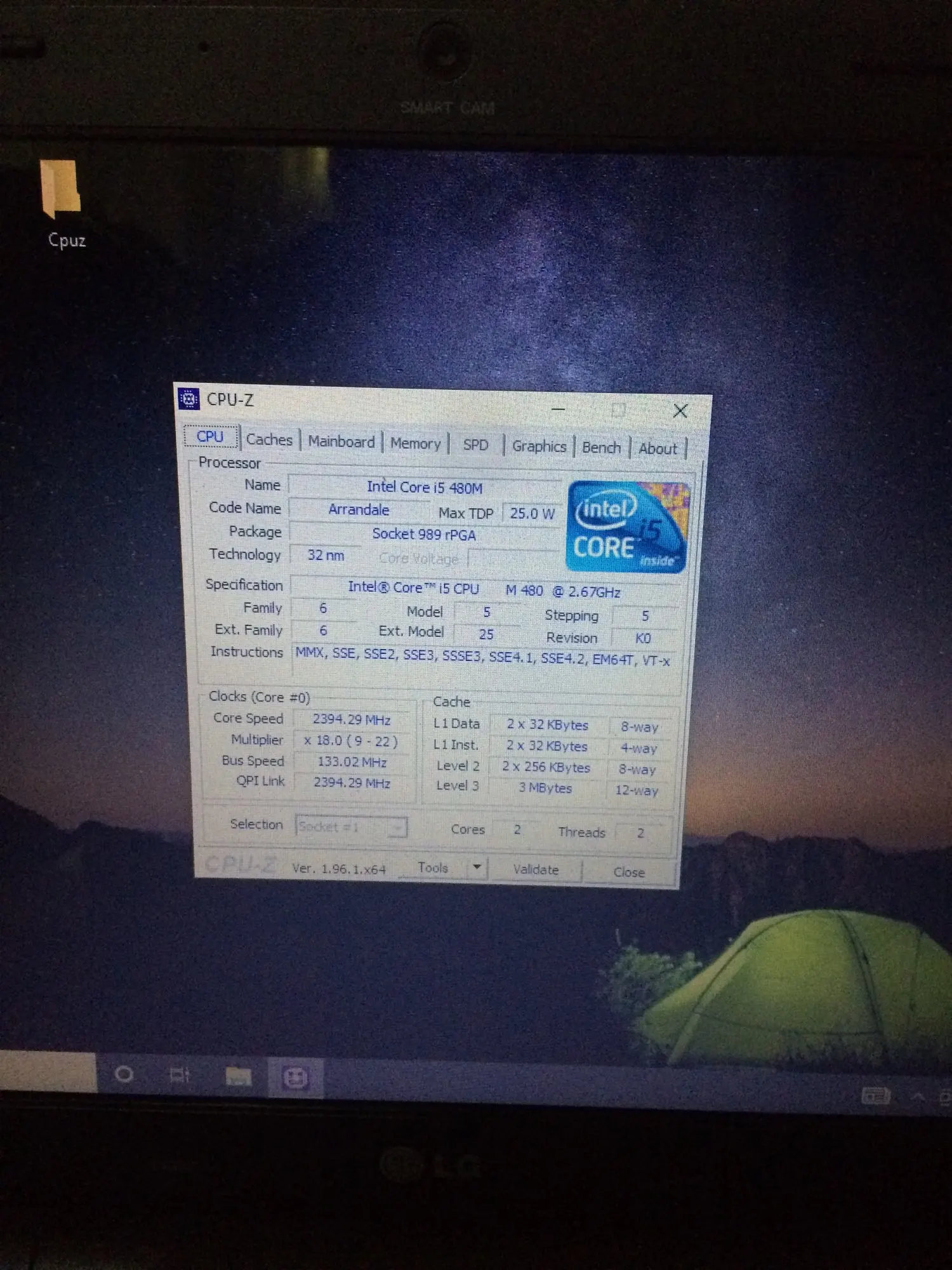Click the Intel Core i5 inside logo
The image size is (952, 1270).
pos(626,527)
